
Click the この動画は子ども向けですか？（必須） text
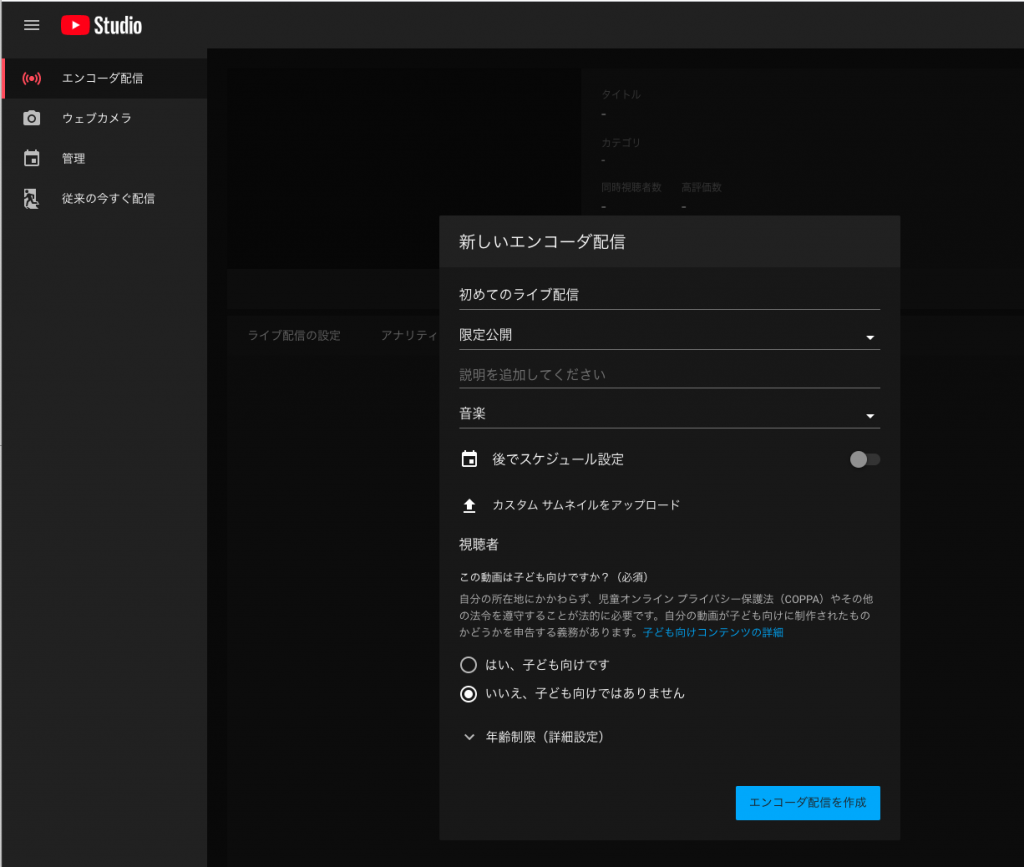click(x=554, y=577)
